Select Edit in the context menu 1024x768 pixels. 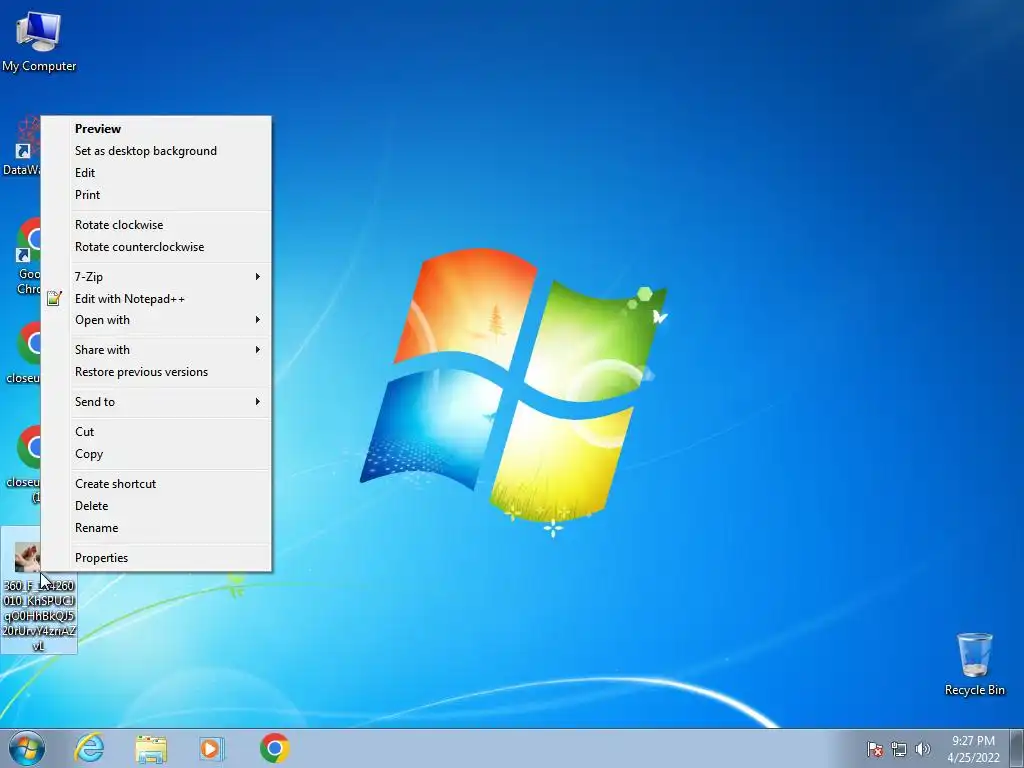pyautogui.click(x=156, y=173)
